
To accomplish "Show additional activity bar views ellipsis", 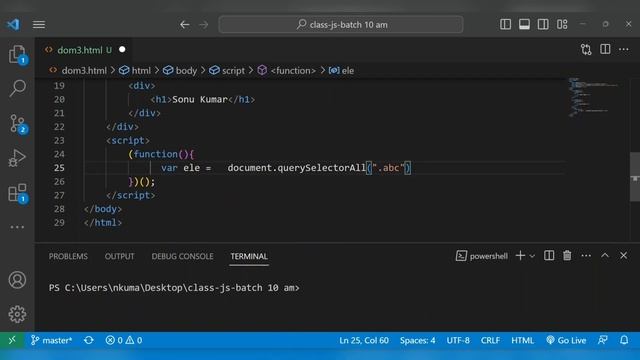I will [17, 227].
